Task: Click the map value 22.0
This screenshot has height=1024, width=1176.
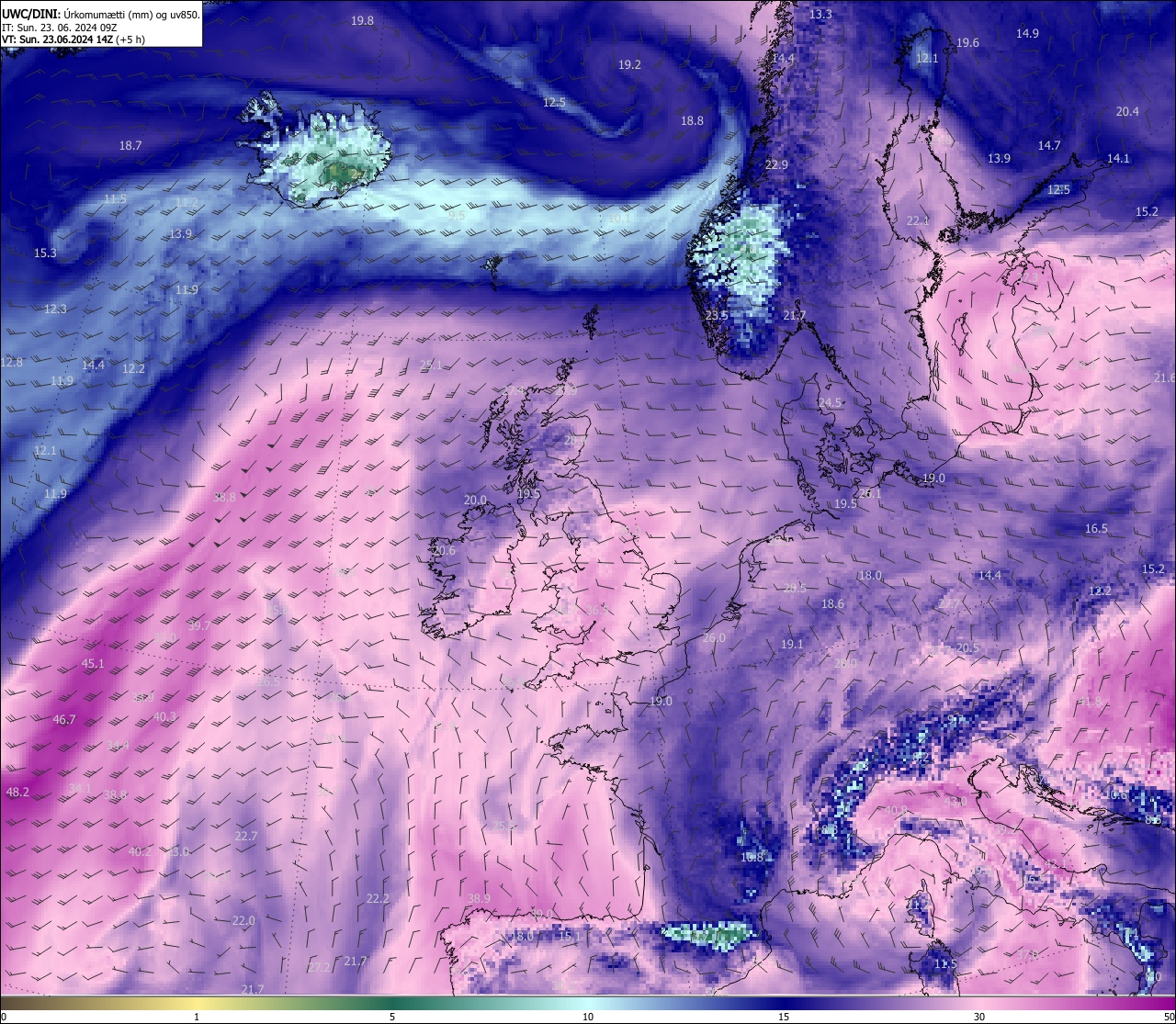Action: click(x=243, y=920)
